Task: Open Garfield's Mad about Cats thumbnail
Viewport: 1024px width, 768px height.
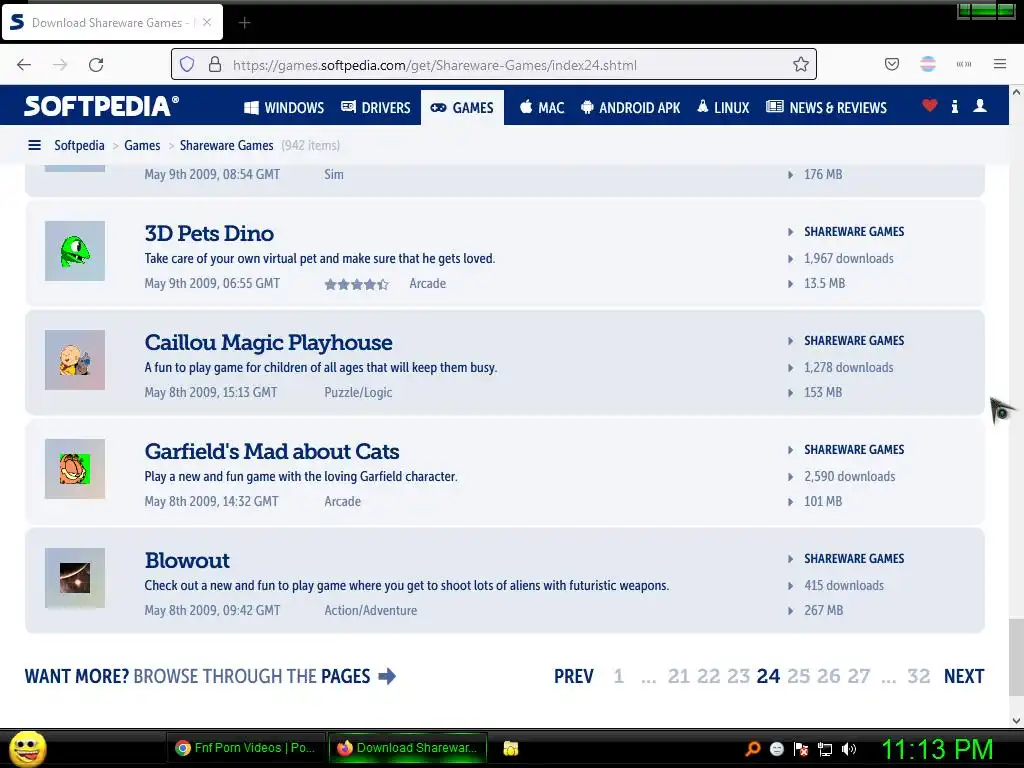Action: pos(75,469)
